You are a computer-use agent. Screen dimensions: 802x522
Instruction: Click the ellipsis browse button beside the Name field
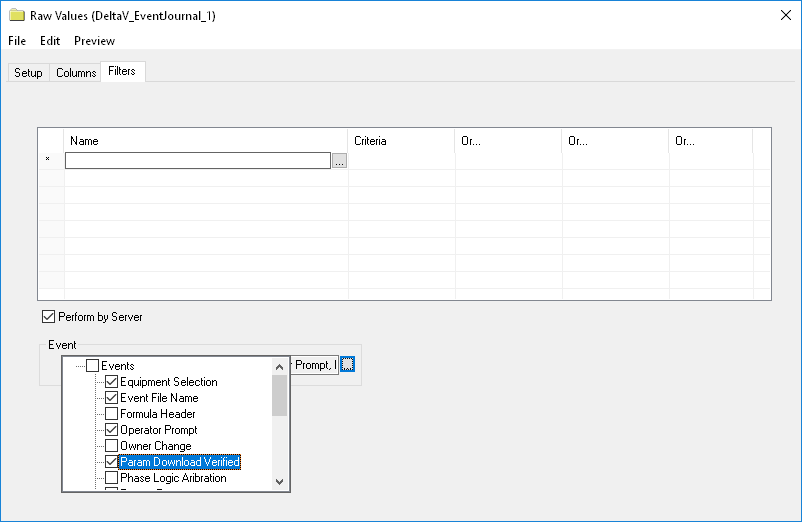[339, 161]
